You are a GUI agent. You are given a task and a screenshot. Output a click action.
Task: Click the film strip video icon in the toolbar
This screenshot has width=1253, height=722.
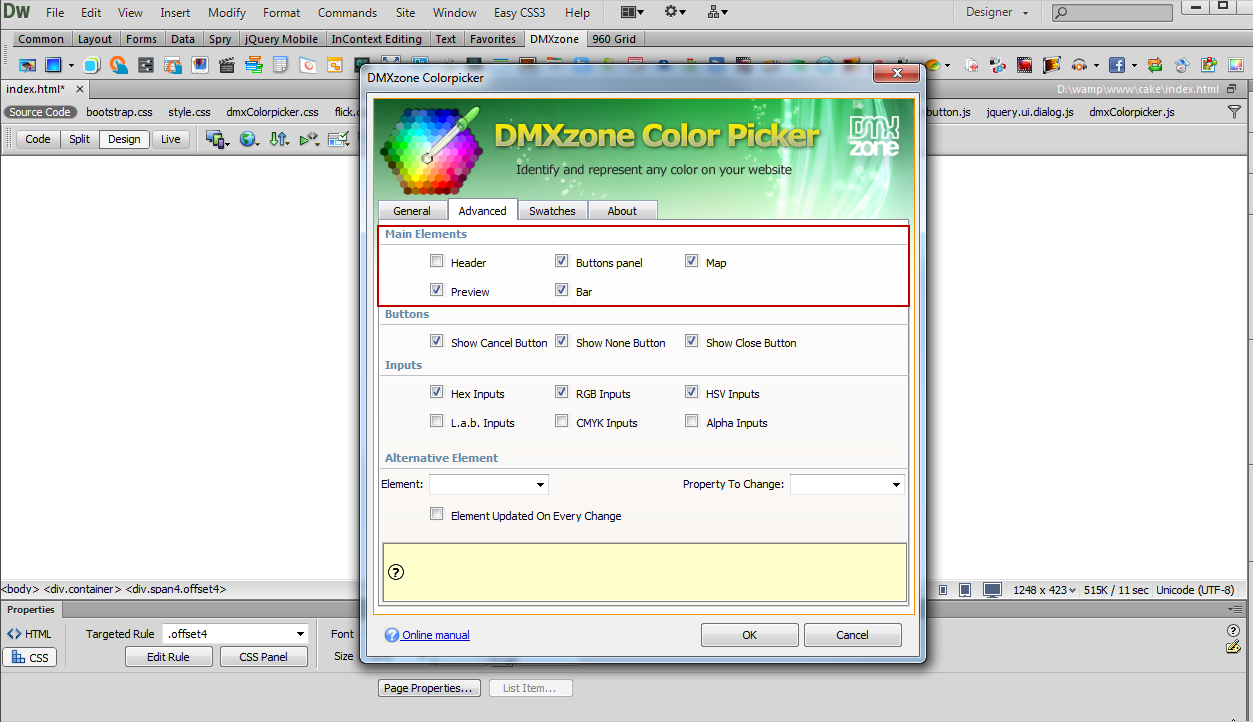1025,65
